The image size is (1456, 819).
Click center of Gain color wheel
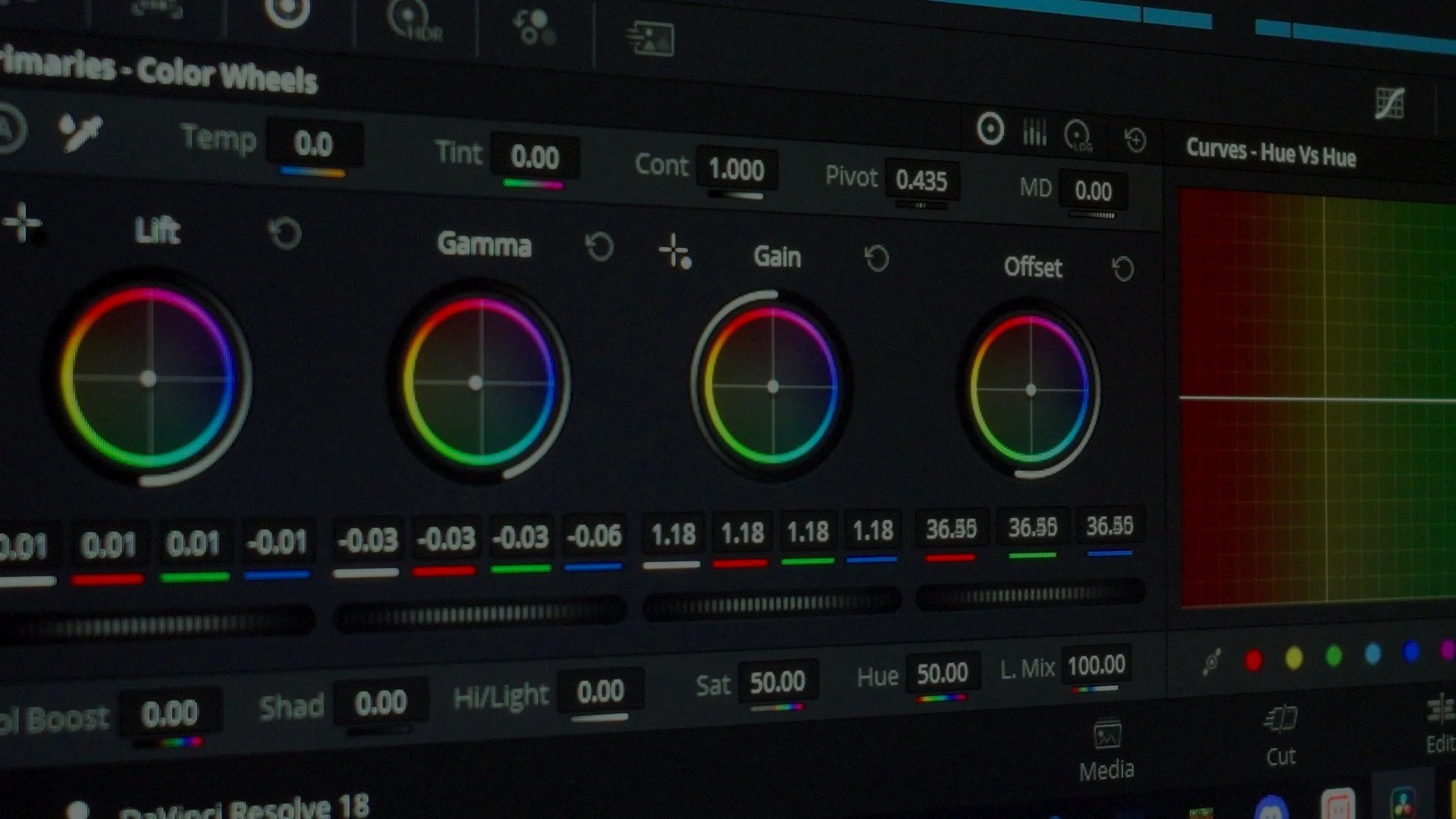(x=773, y=387)
